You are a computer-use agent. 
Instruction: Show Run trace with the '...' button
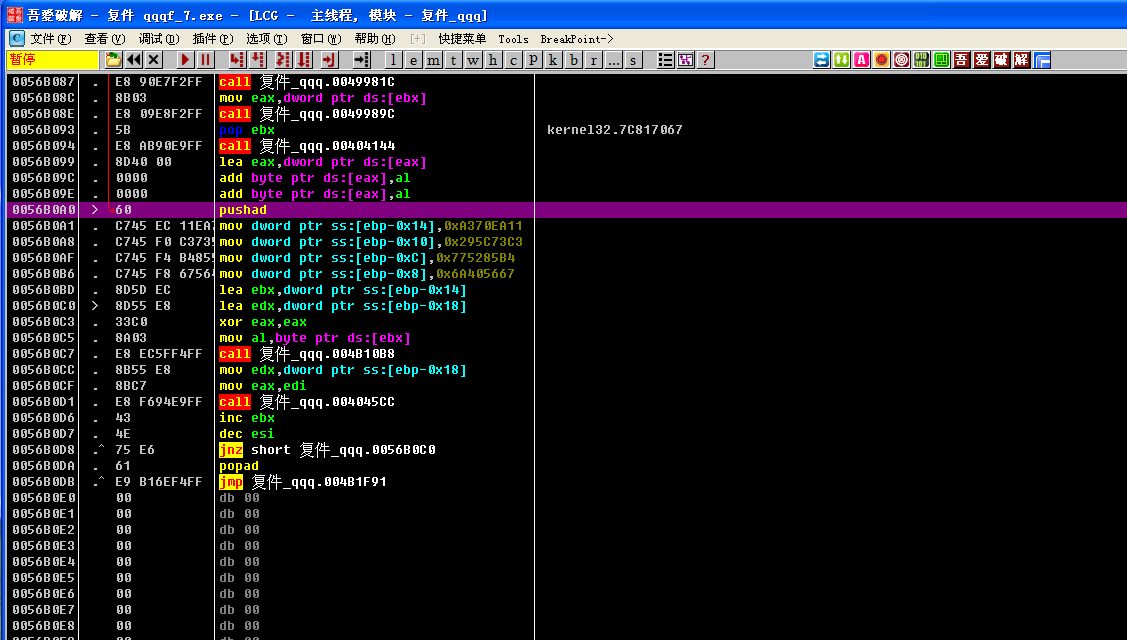tap(613, 60)
